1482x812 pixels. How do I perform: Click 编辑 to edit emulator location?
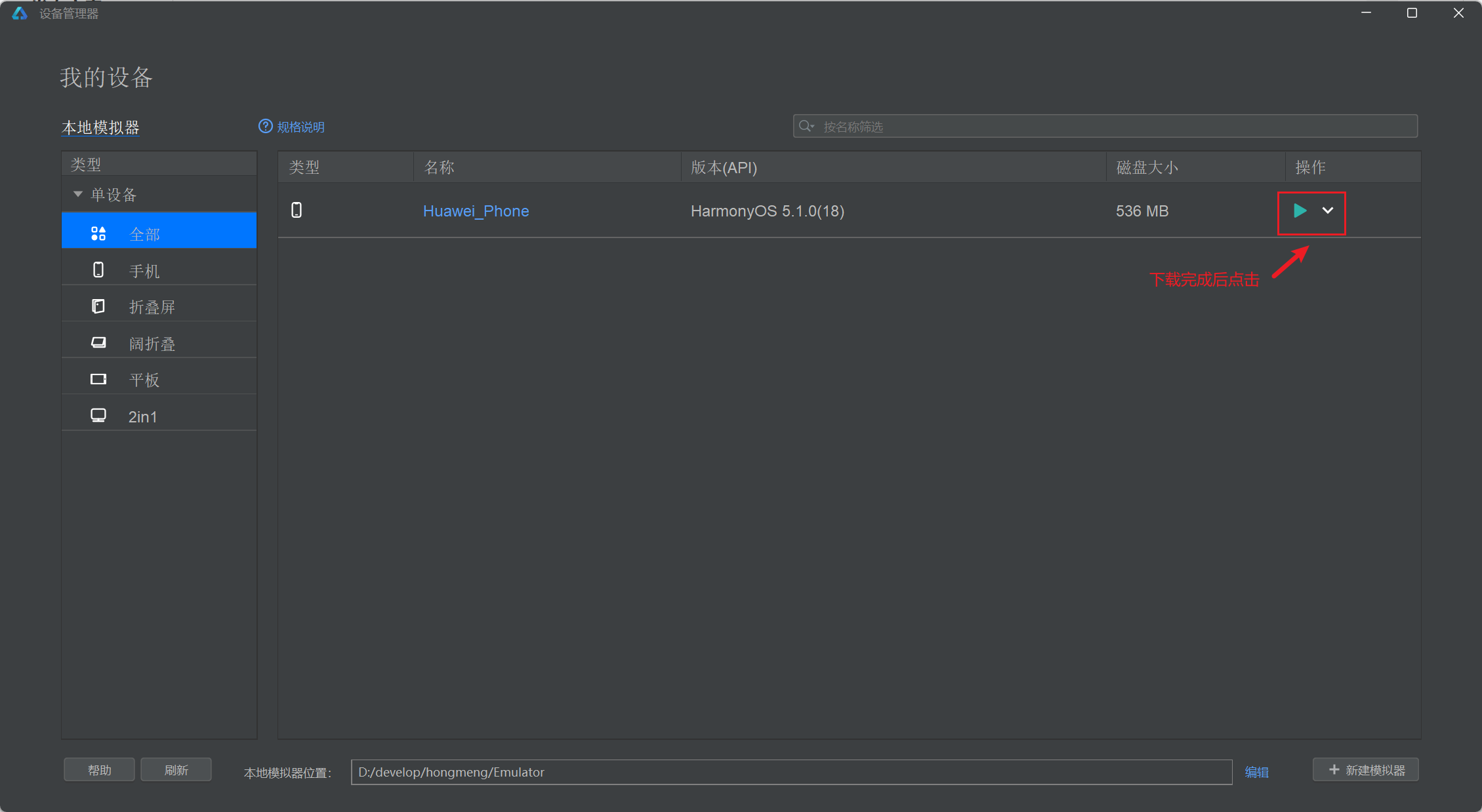click(1256, 772)
